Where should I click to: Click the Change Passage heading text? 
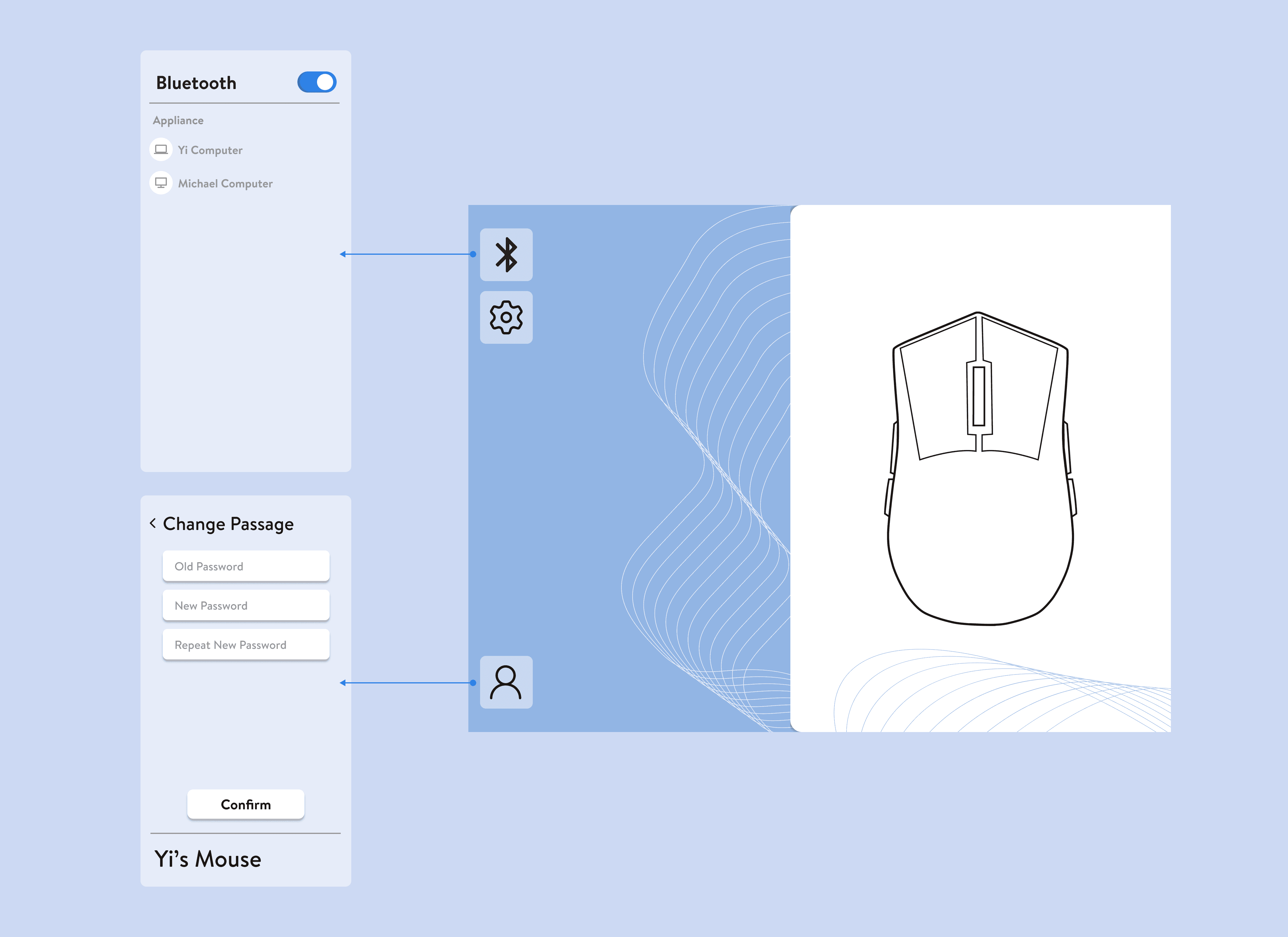click(x=228, y=523)
